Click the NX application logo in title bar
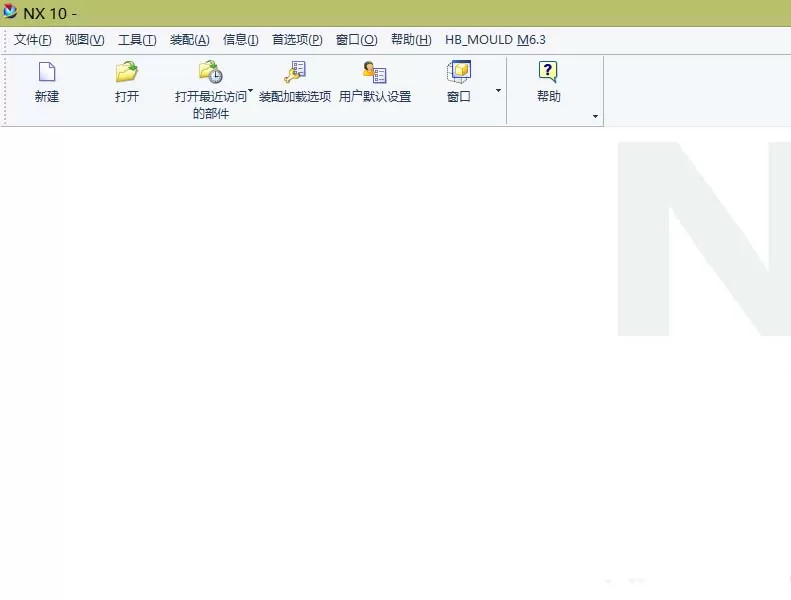791x600 pixels. (10, 11)
